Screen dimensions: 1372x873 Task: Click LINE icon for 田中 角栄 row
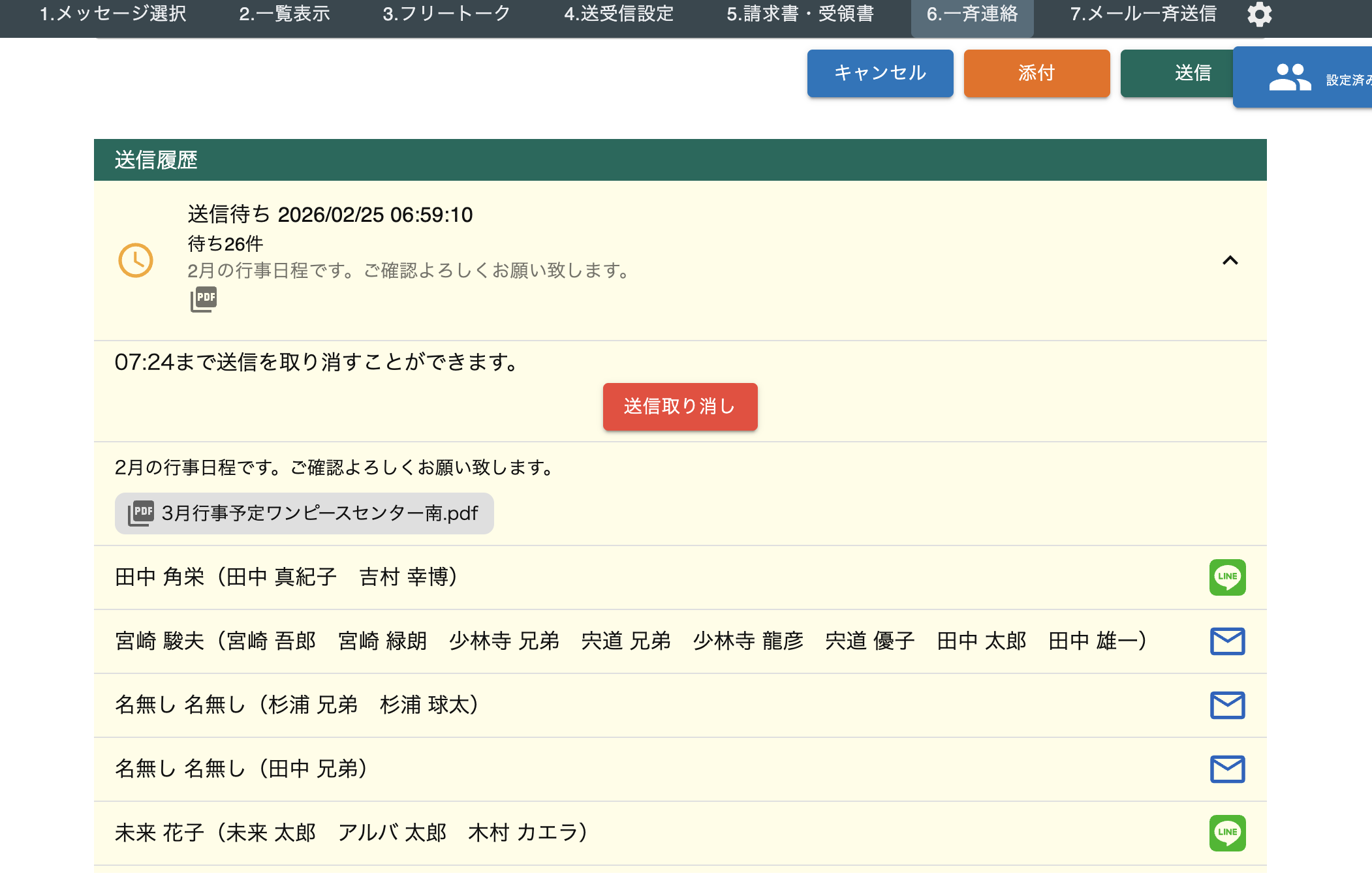tap(1227, 577)
